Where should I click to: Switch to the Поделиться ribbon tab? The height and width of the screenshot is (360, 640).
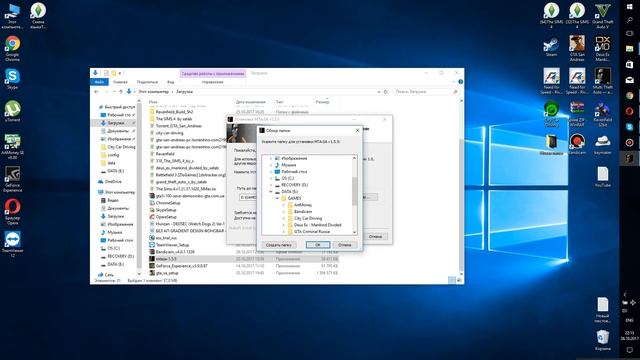[147, 82]
